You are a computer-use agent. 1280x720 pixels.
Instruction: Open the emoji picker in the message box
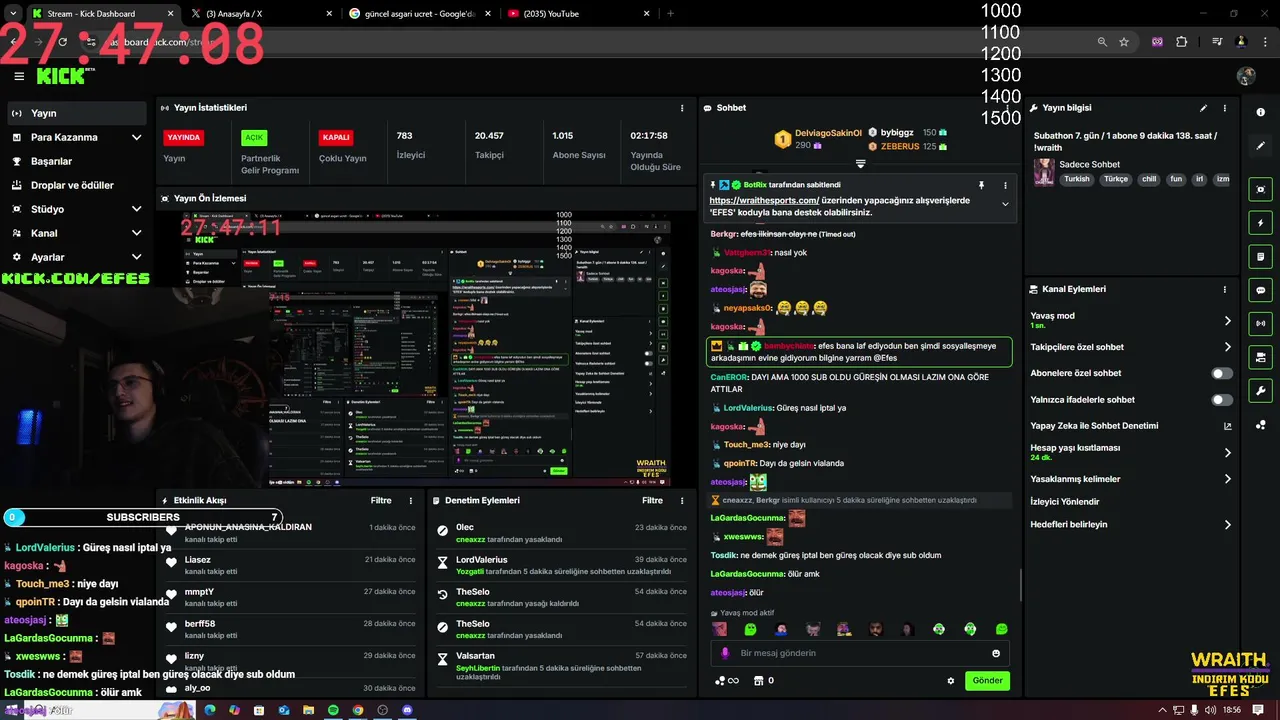click(x=996, y=653)
